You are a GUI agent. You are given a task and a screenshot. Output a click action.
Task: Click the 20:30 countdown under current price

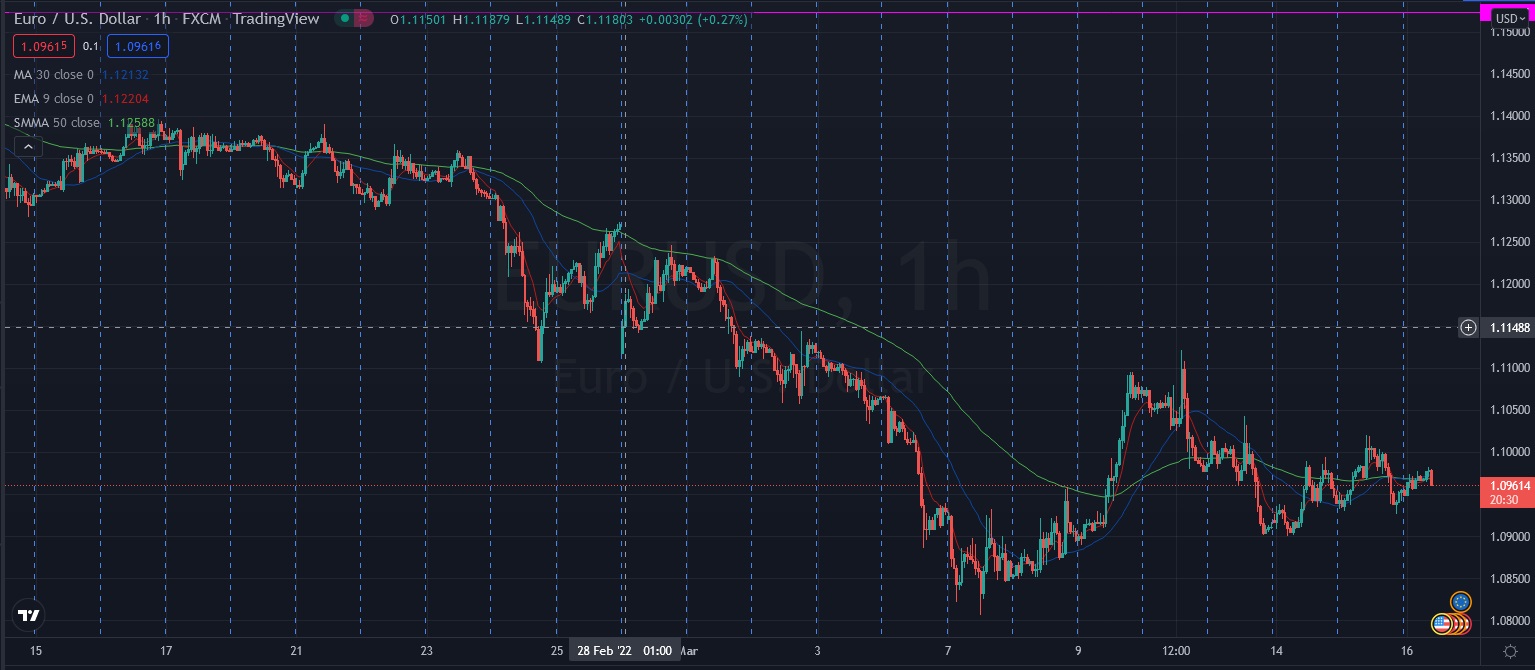[1505, 499]
